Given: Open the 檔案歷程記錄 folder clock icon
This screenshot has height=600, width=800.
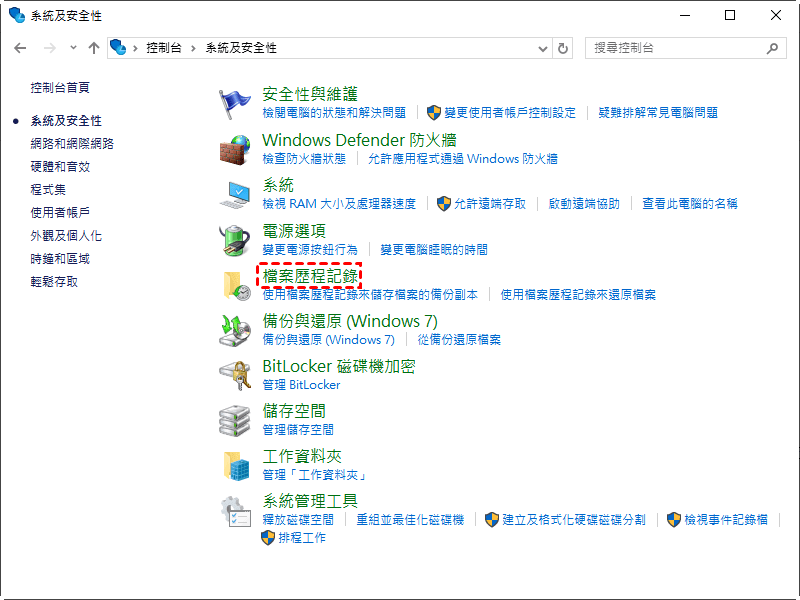Looking at the screenshot, I should point(237,286).
